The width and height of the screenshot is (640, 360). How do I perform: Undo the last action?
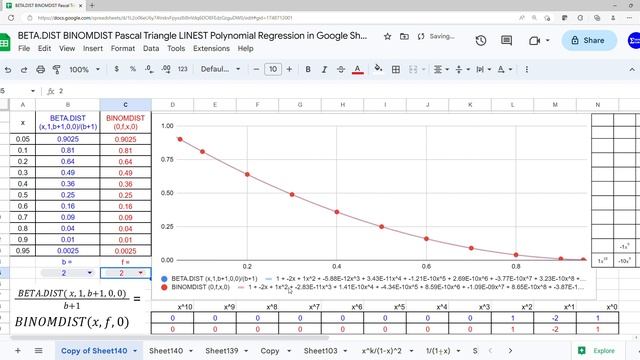[x=8, y=70]
